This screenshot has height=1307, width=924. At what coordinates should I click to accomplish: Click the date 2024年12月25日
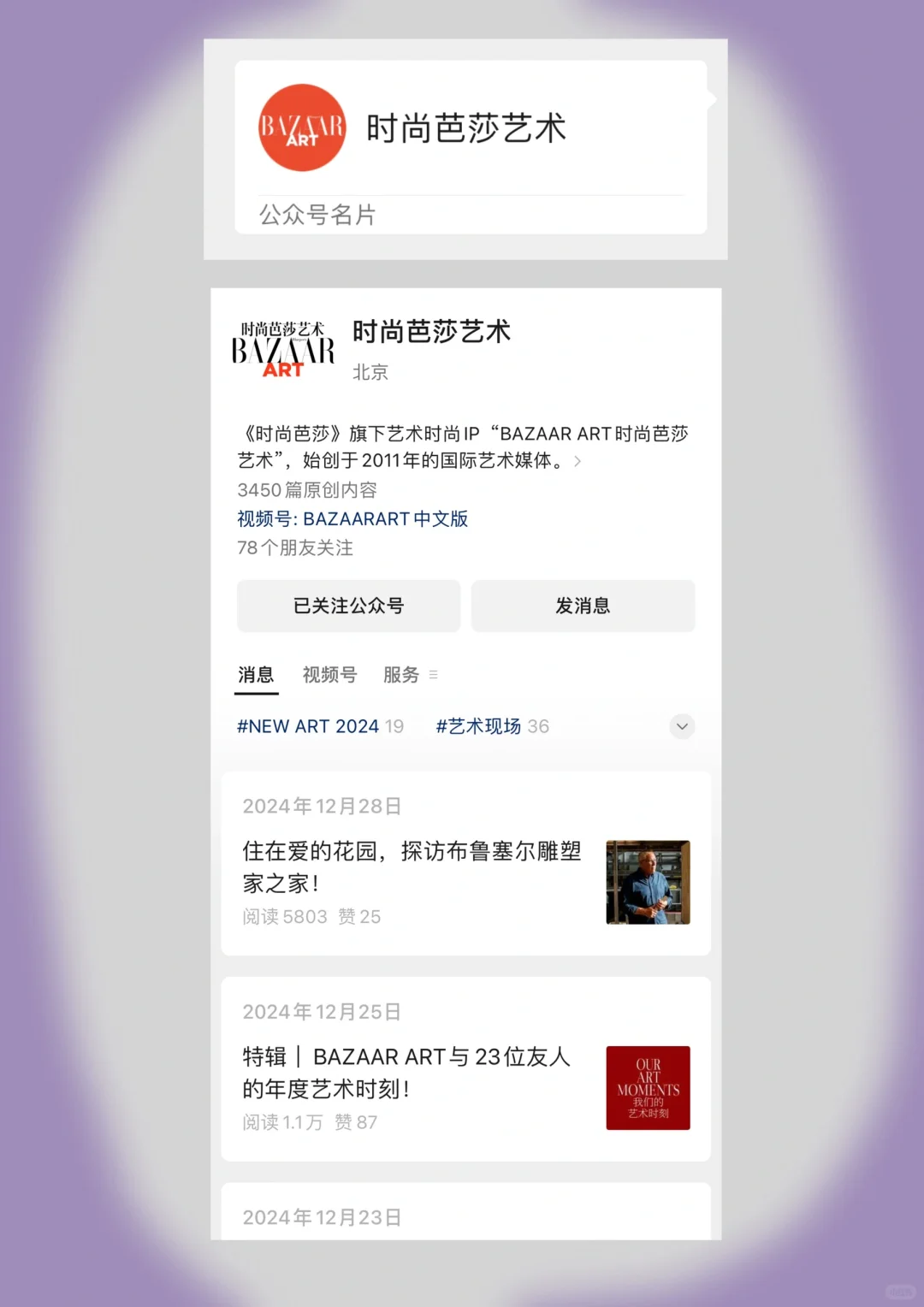(322, 1012)
